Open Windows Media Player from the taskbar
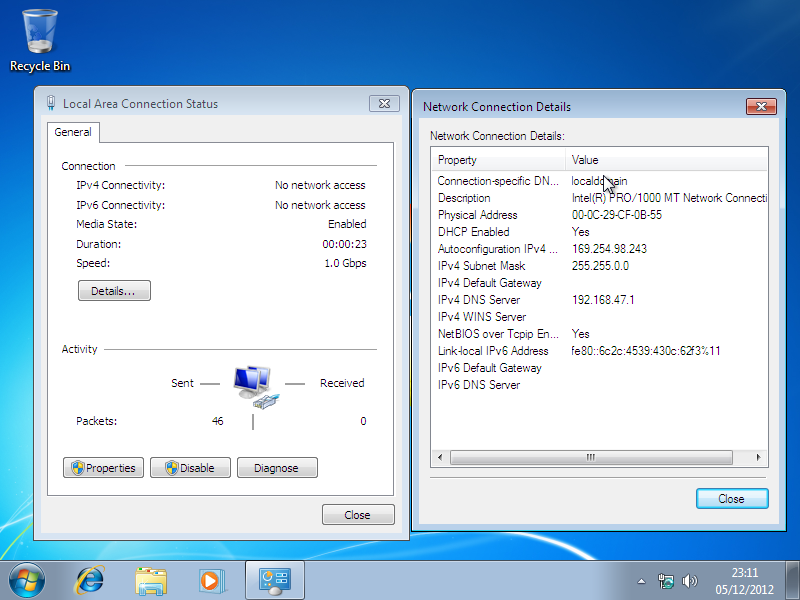800x600 pixels. coord(211,579)
